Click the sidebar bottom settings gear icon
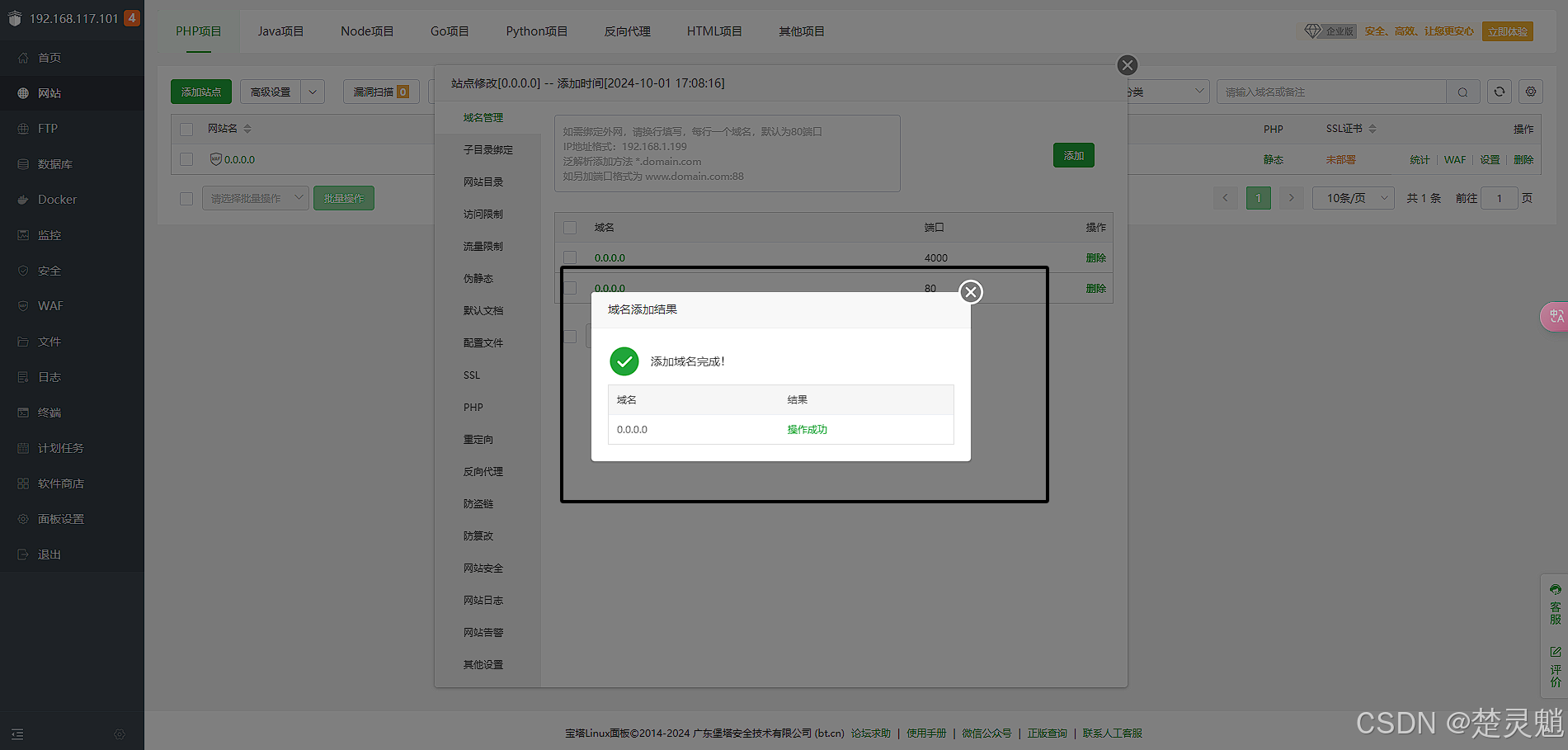This screenshot has width=1568, height=750. coord(120,734)
